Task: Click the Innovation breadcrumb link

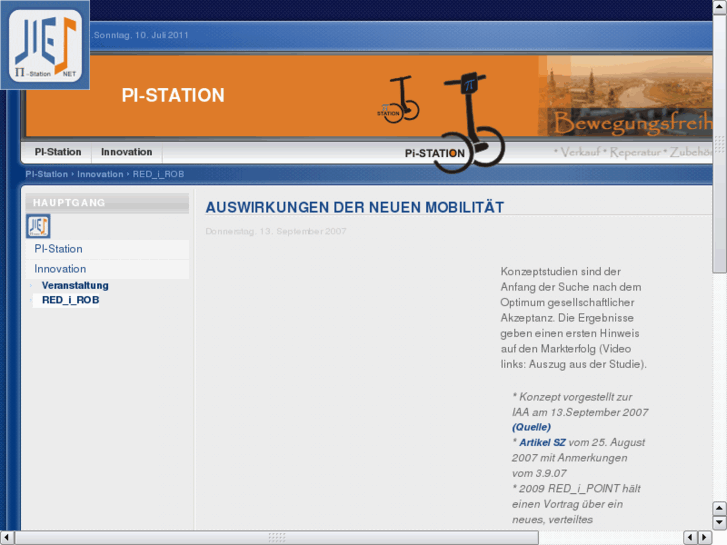Action: (x=100, y=174)
